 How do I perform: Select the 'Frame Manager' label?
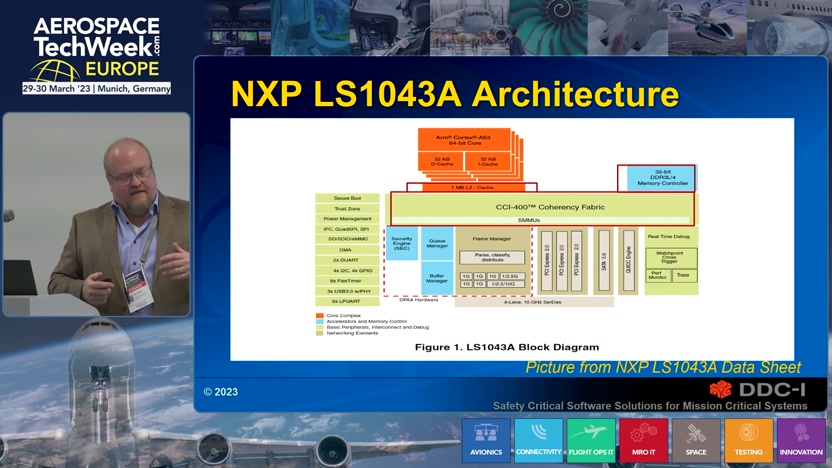(492, 239)
